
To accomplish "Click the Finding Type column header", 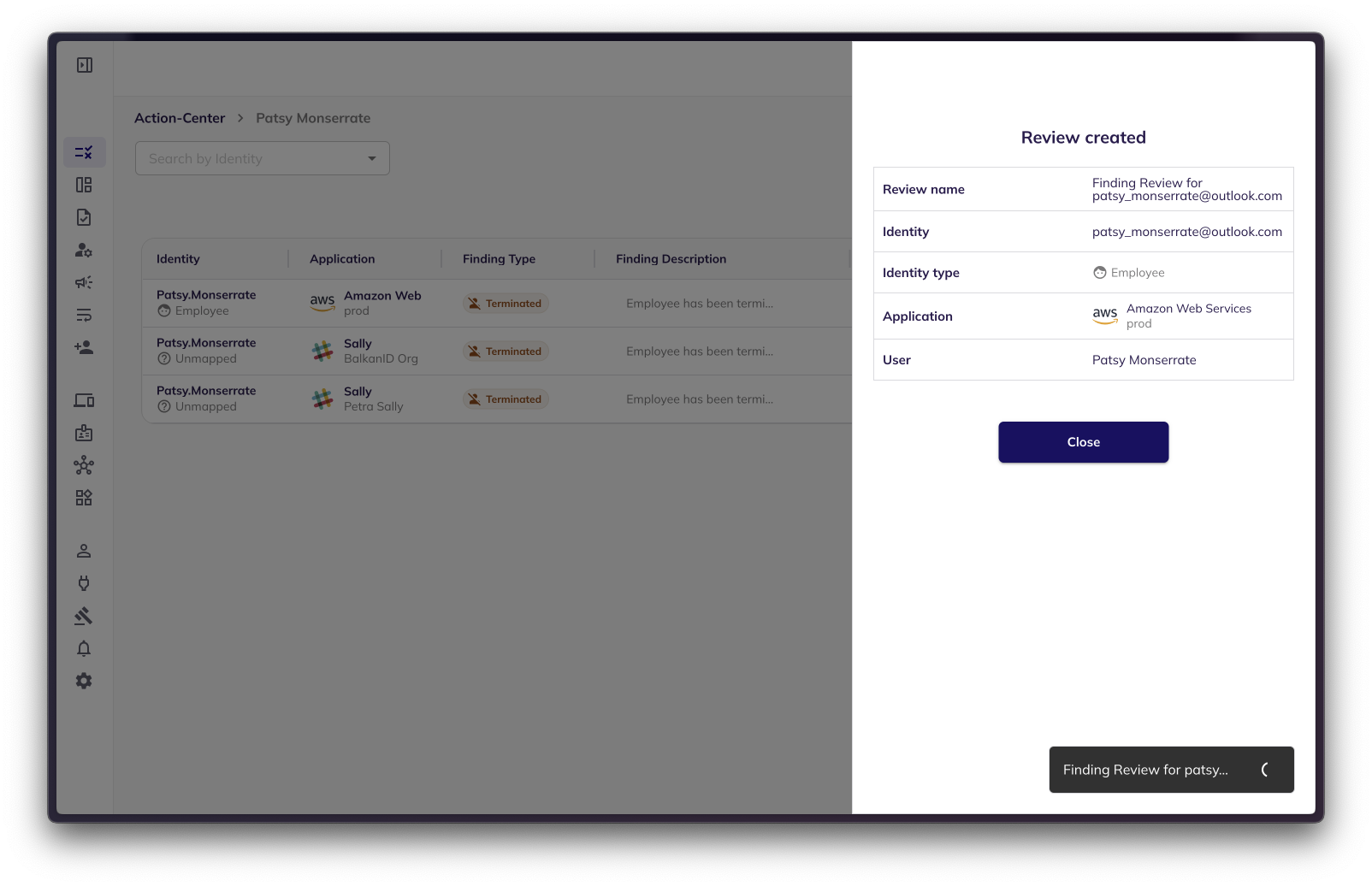I will pyautogui.click(x=499, y=259).
